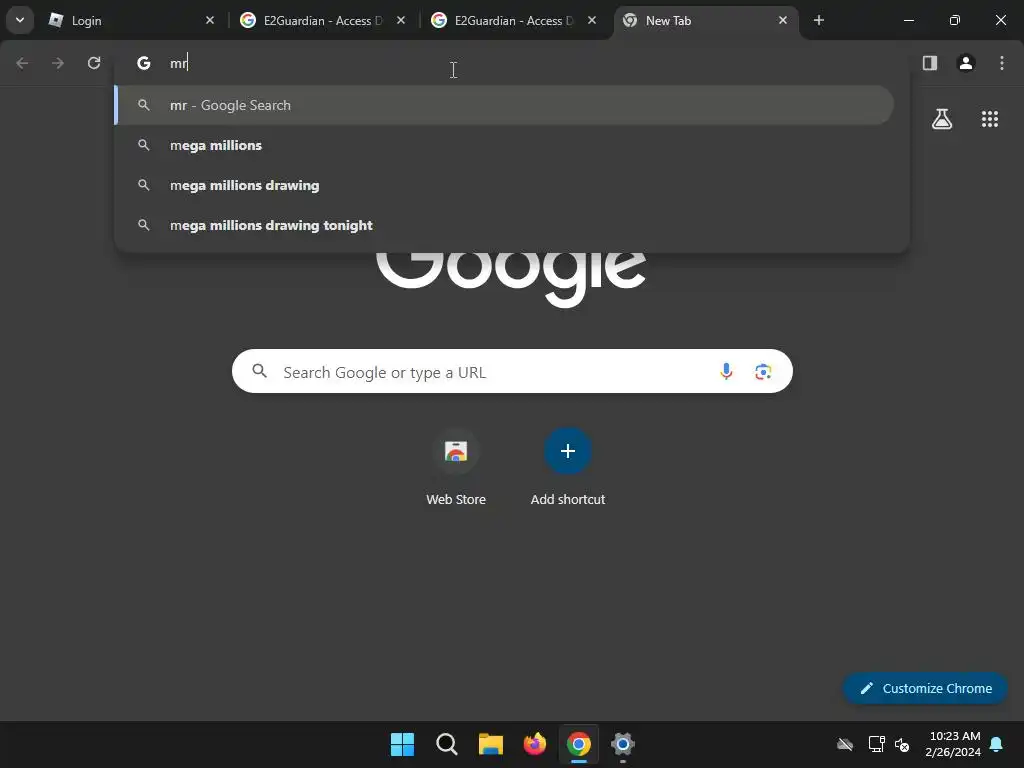Open the Google apps grid
Image resolution: width=1024 pixels, height=768 pixels.
pos(990,119)
